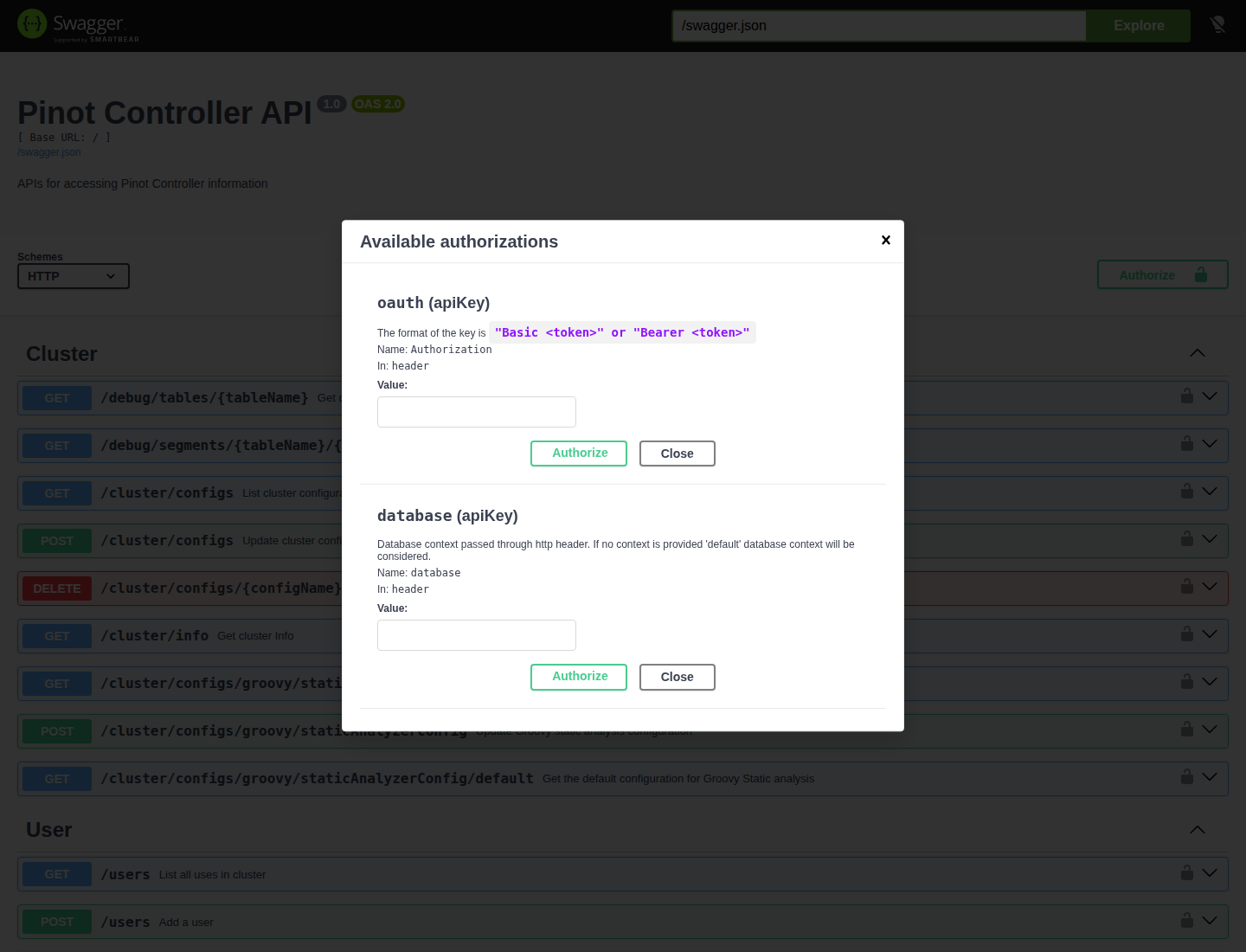The height and width of the screenshot is (952, 1246).
Task: Expand GET /debug/segments operation chevron
Action: [1210, 444]
